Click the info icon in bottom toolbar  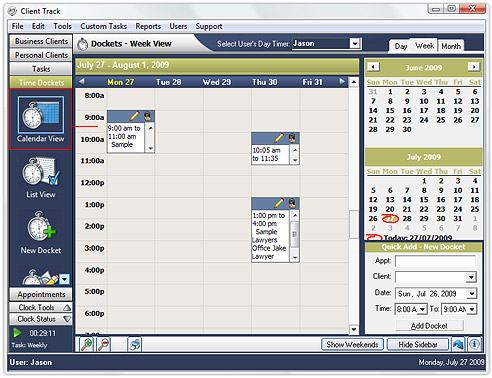coord(474,344)
